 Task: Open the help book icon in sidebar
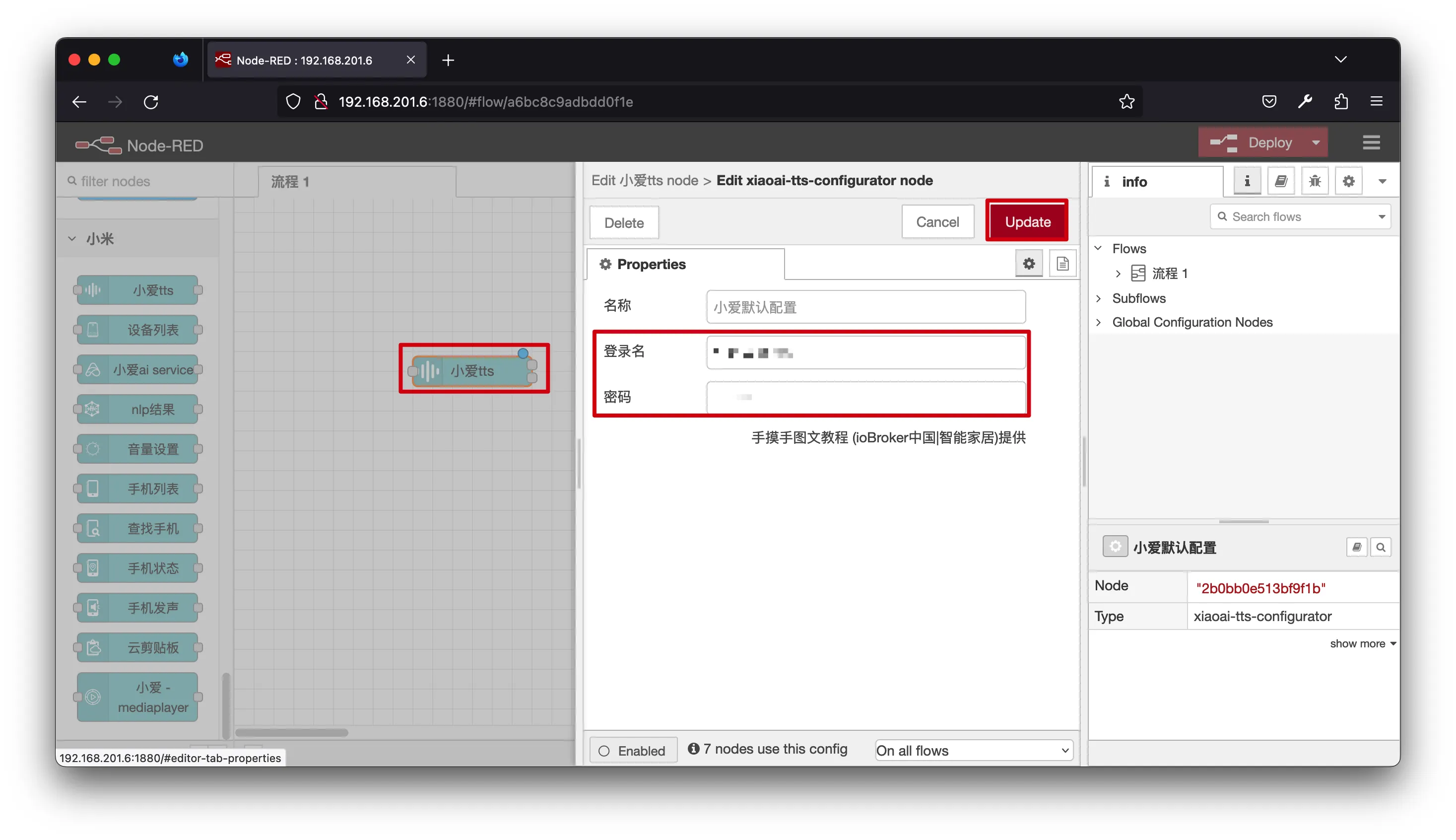click(1280, 181)
